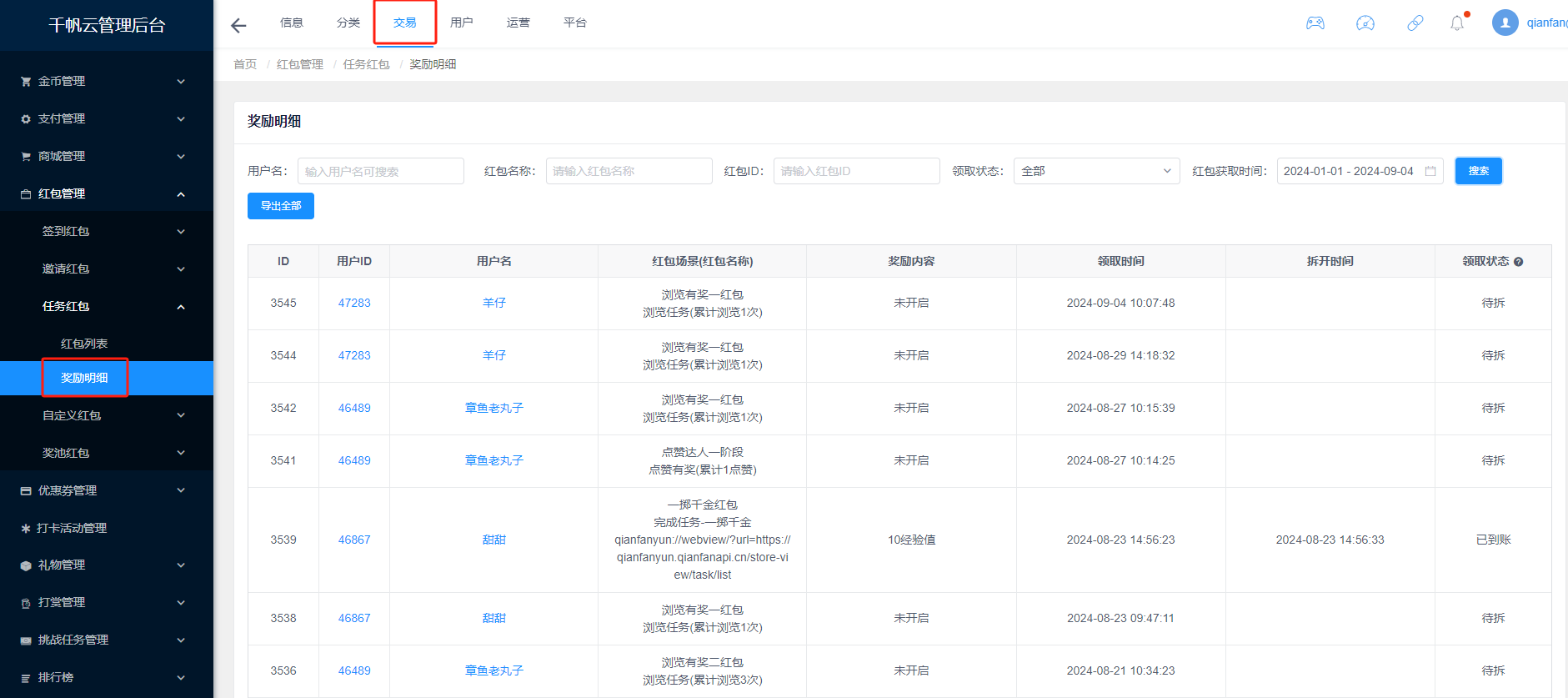Image resolution: width=1568 pixels, height=698 pixels.
Task: Click the user avatar icon
Action: coord(1505,23)
